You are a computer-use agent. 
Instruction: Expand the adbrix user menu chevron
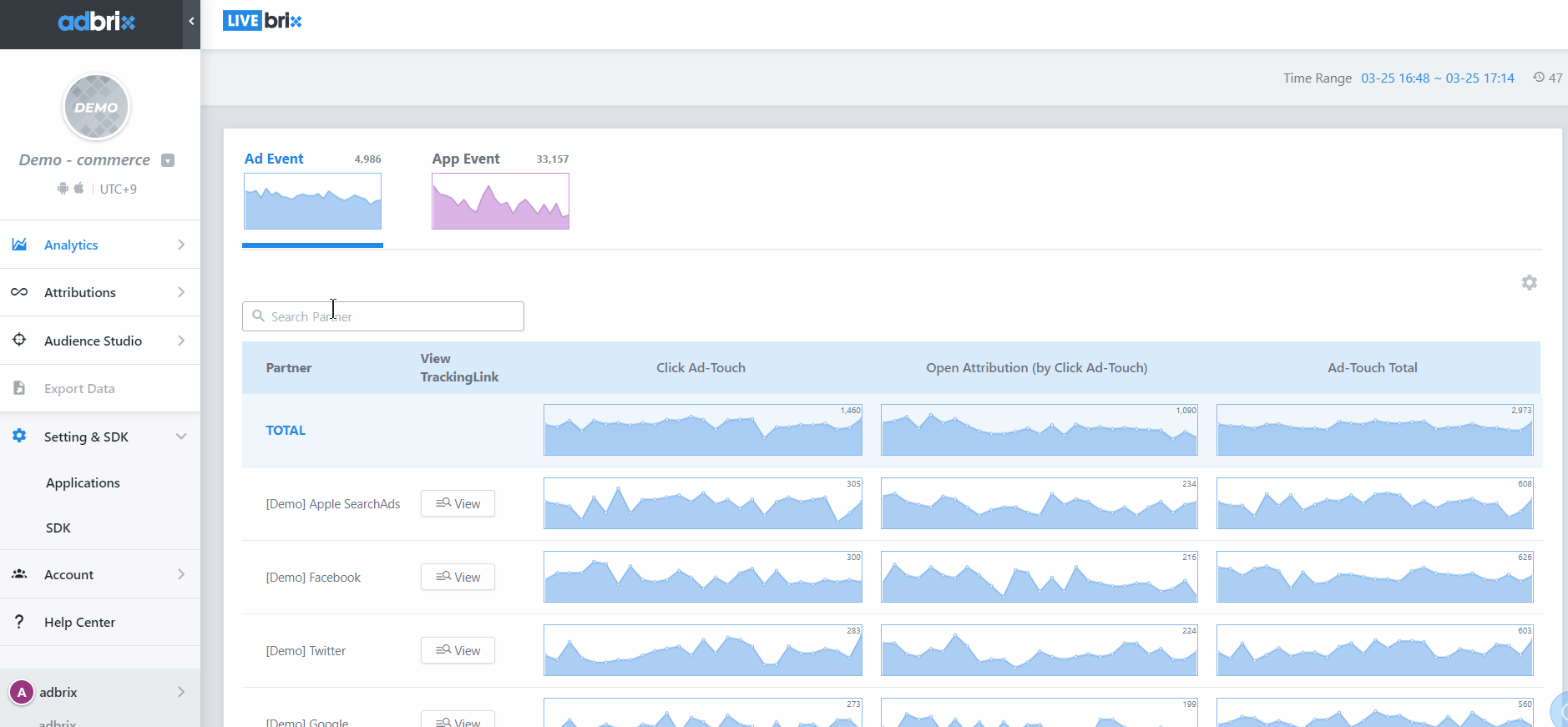181,692
